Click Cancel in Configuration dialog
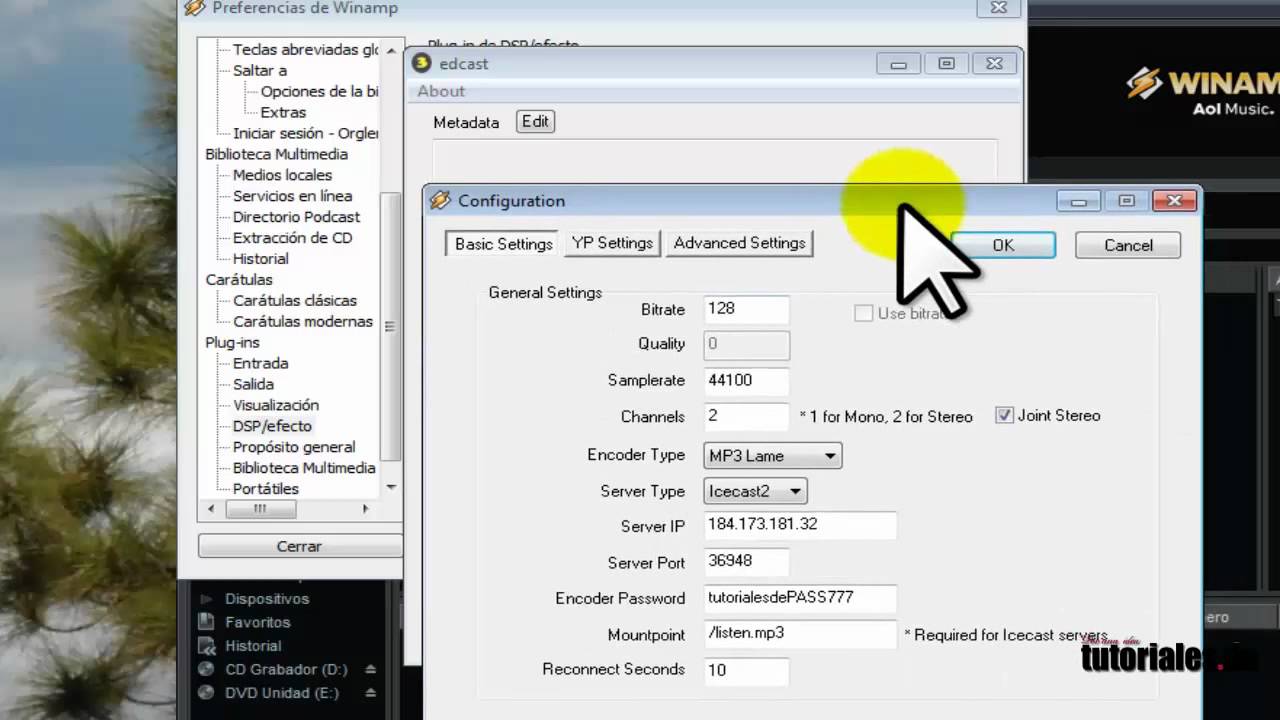1280x720 pixels. (1128, 245)
